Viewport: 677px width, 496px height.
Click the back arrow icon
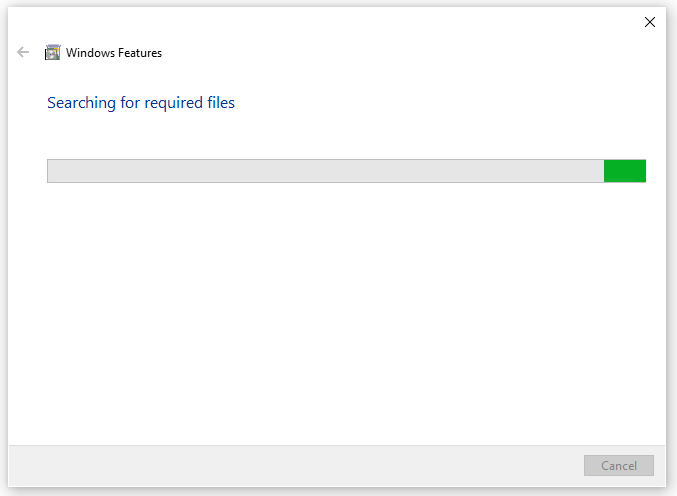tap(23, 53)
